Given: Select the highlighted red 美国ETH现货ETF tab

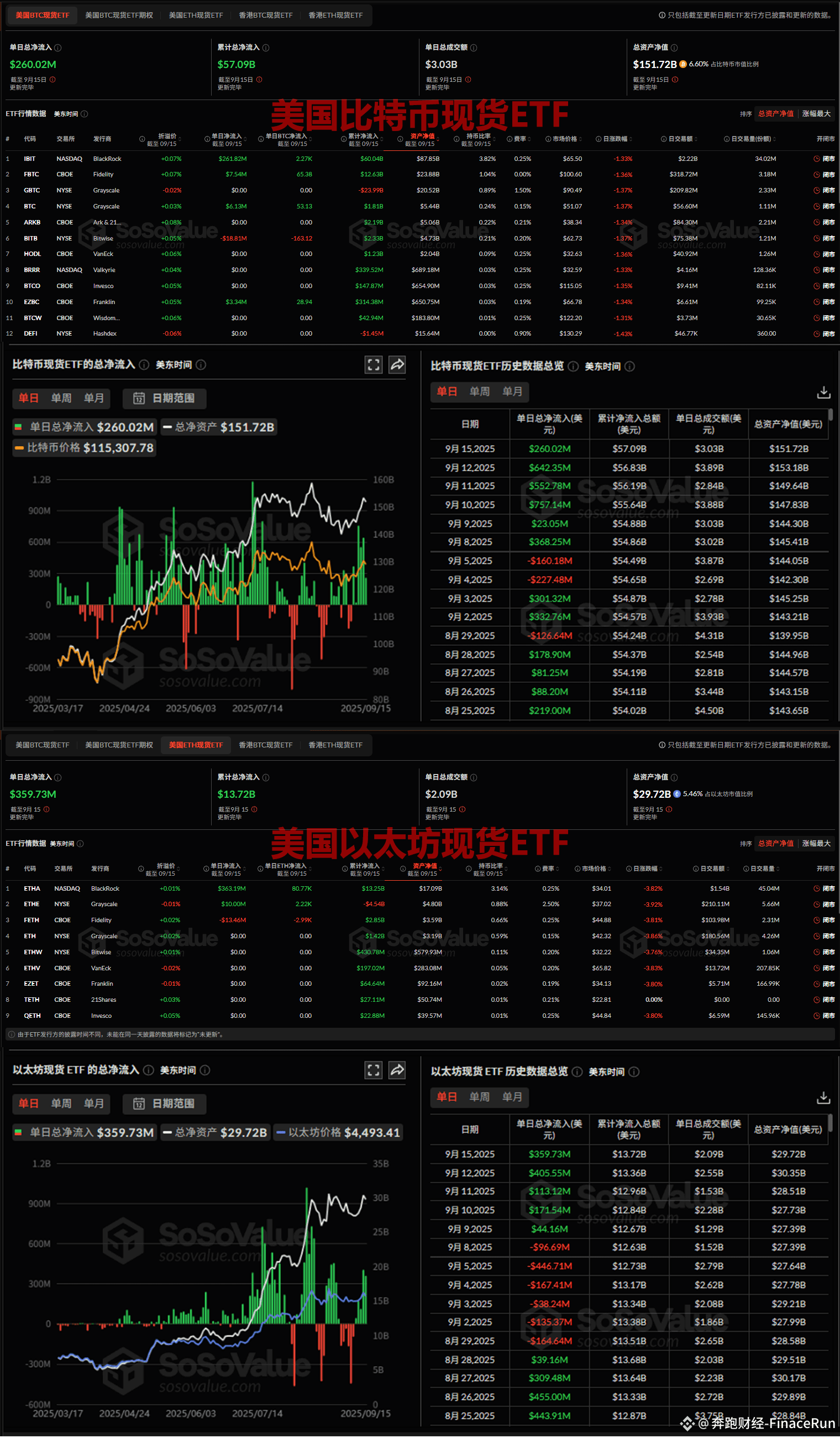Looking at the screenshot, I should click(x=196, y=745).
